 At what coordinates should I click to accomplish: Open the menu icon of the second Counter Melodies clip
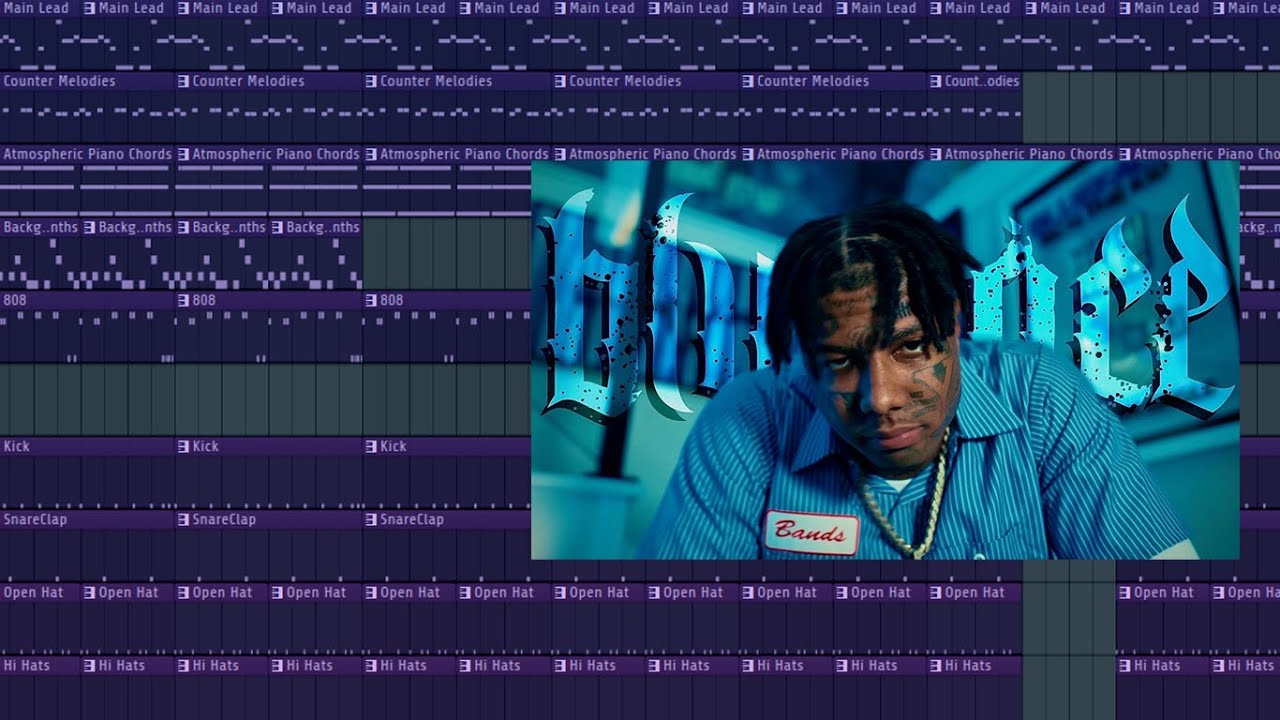click(x=183, y=81)
